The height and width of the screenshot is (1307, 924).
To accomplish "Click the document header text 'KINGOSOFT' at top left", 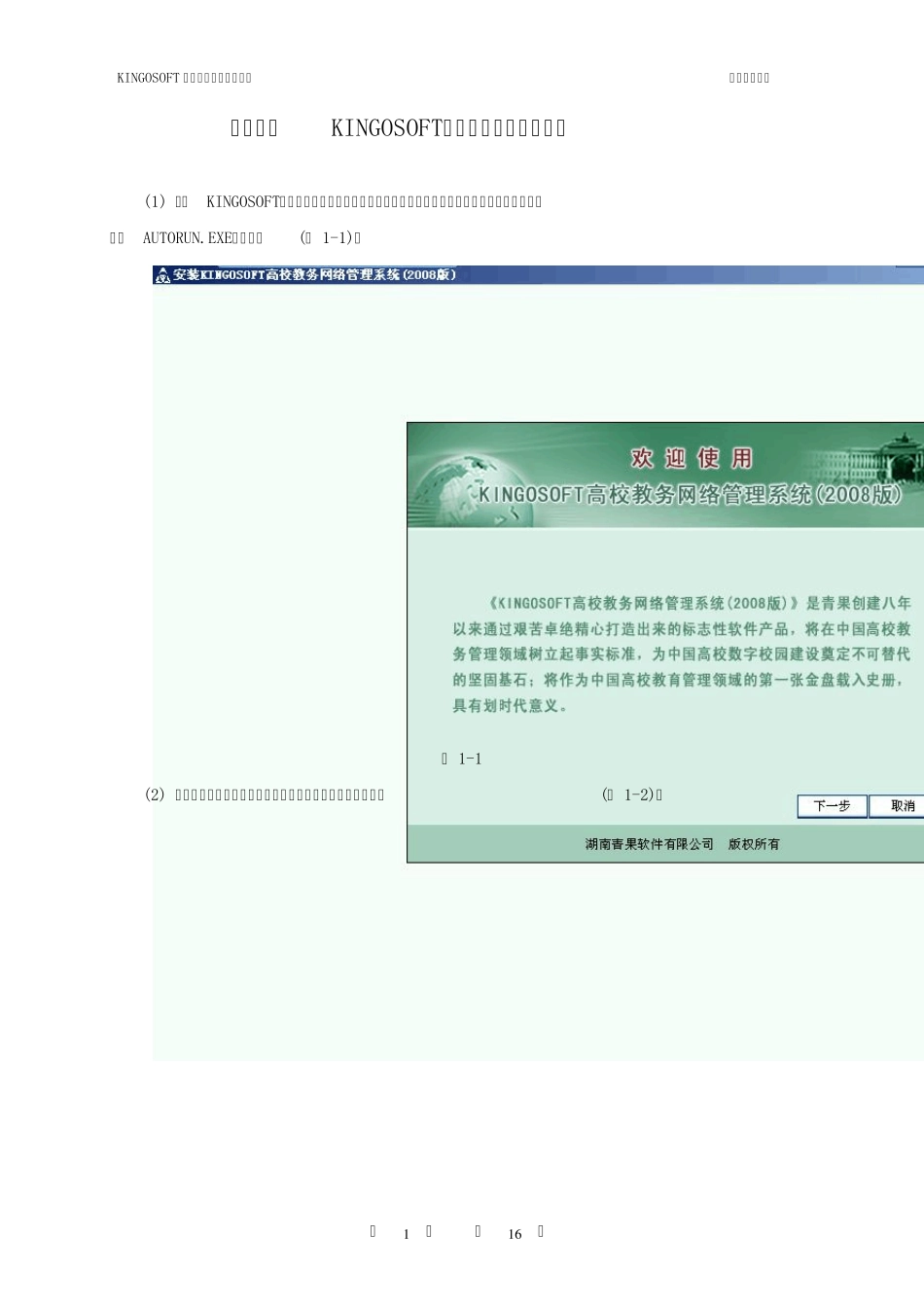I will (x=148, y=78).
